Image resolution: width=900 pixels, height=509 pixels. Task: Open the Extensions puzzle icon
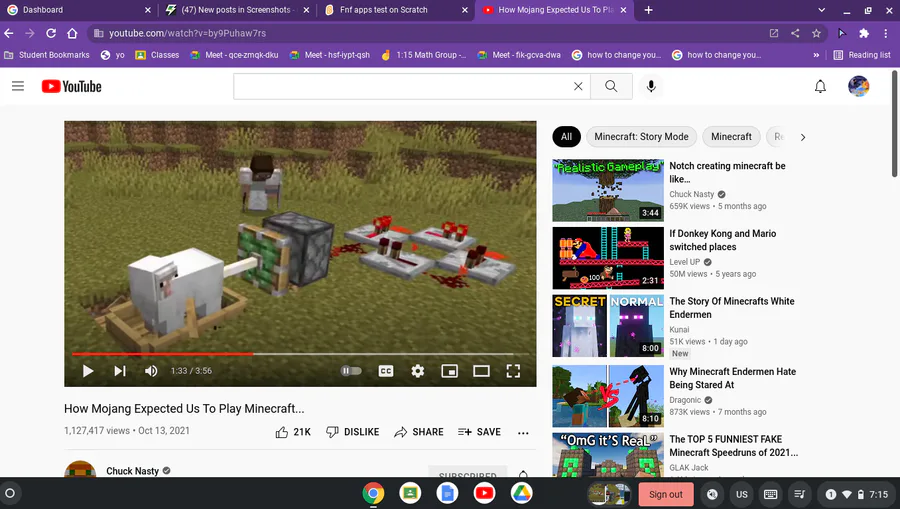(864, 33)
